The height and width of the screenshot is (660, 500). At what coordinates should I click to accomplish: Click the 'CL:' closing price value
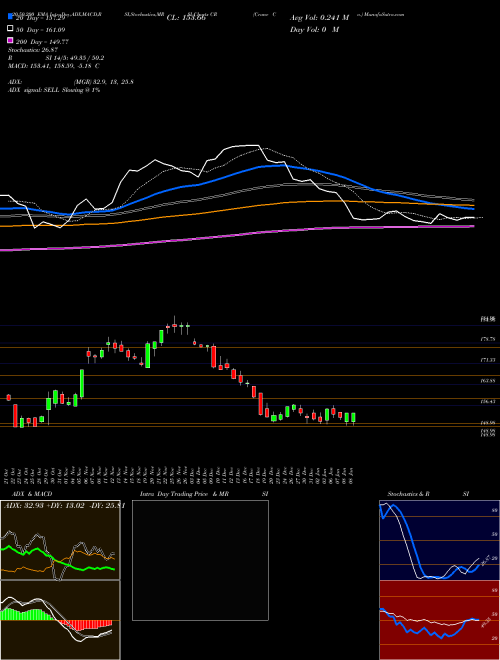coord(186,18)
